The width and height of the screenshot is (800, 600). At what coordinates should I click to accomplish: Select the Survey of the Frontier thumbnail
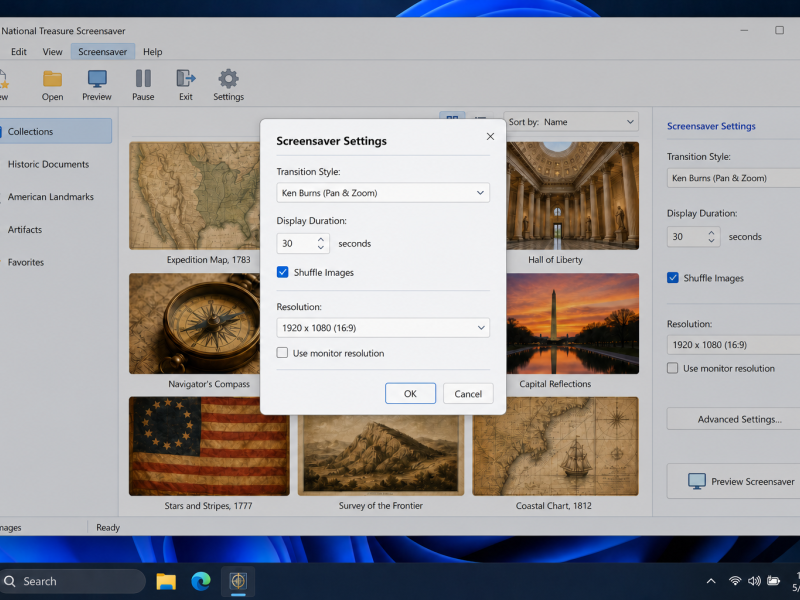pos(381,454)
